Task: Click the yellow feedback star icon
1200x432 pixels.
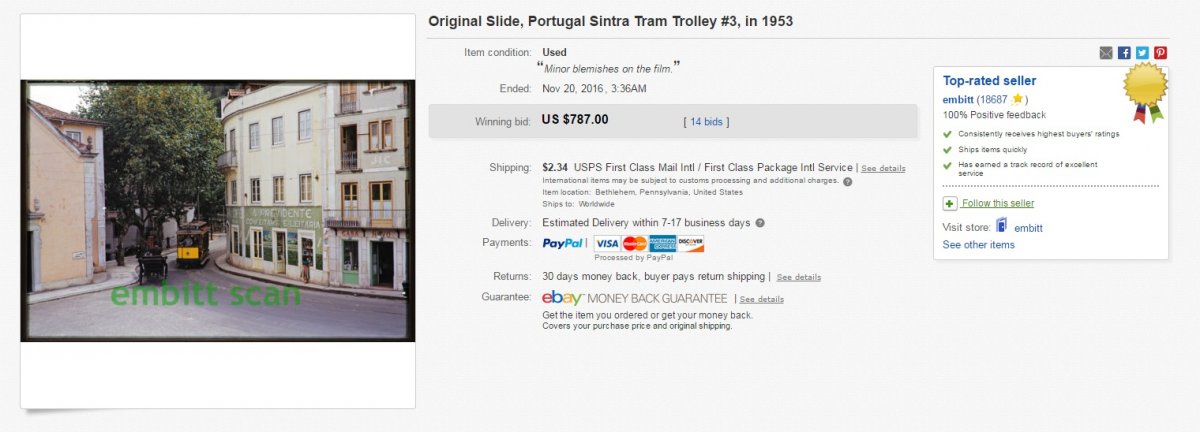Action: point(1017,99)
